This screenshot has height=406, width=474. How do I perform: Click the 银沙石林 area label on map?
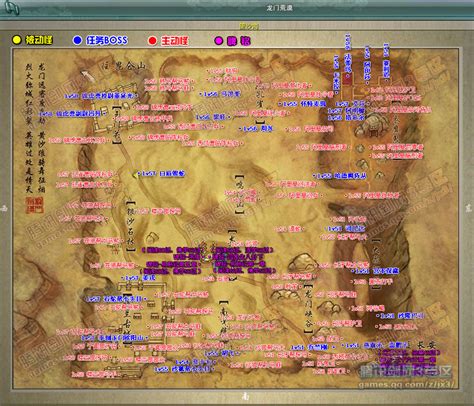pos(130,226)
